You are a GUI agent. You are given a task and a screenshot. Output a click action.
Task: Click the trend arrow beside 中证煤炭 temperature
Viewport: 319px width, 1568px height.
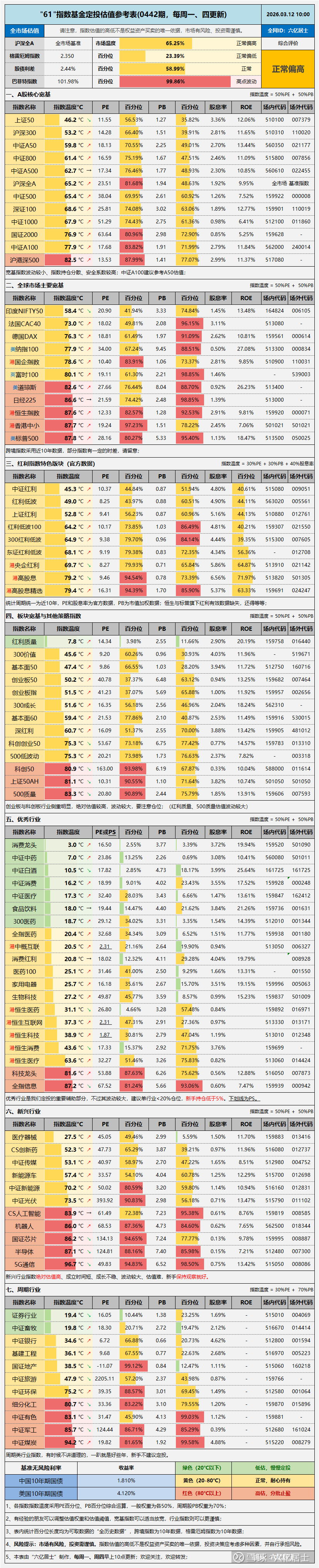[x=89, y=1442]
